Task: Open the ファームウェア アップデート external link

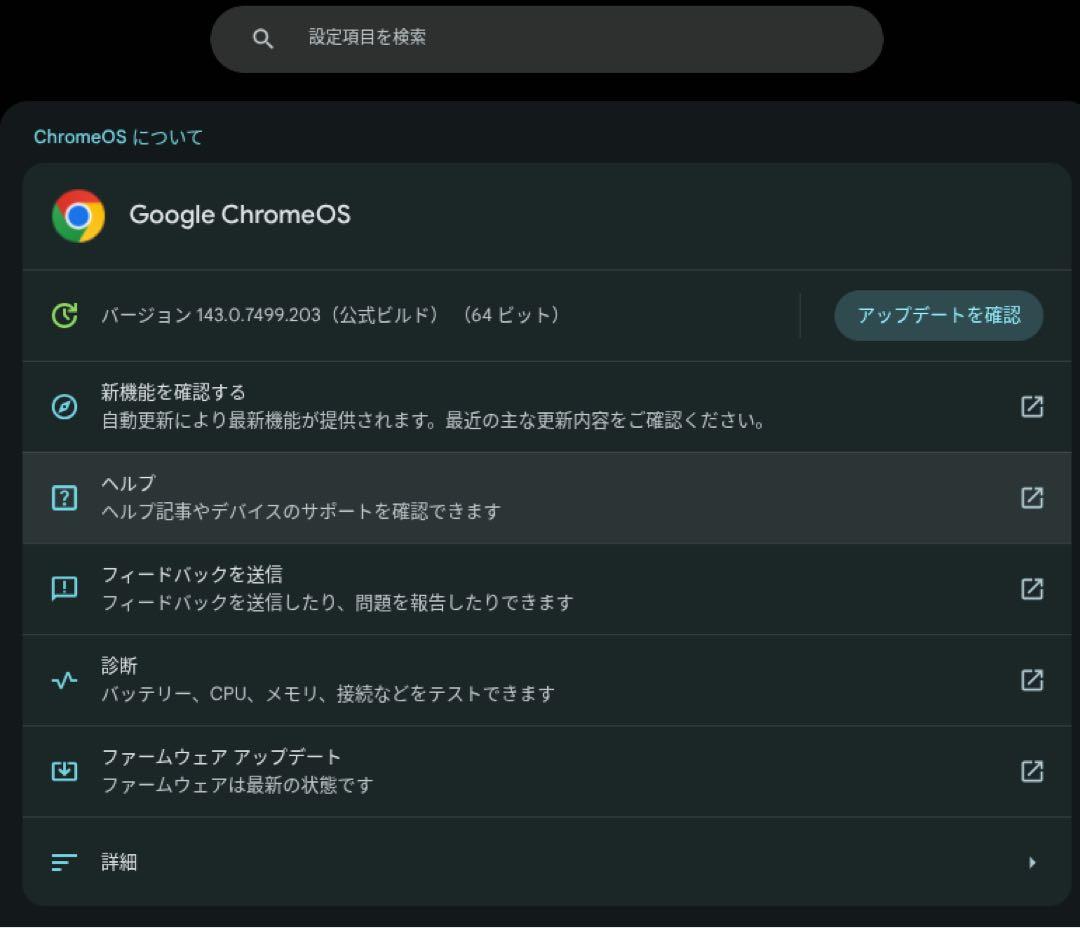Action: click(x=1032, y=771)
